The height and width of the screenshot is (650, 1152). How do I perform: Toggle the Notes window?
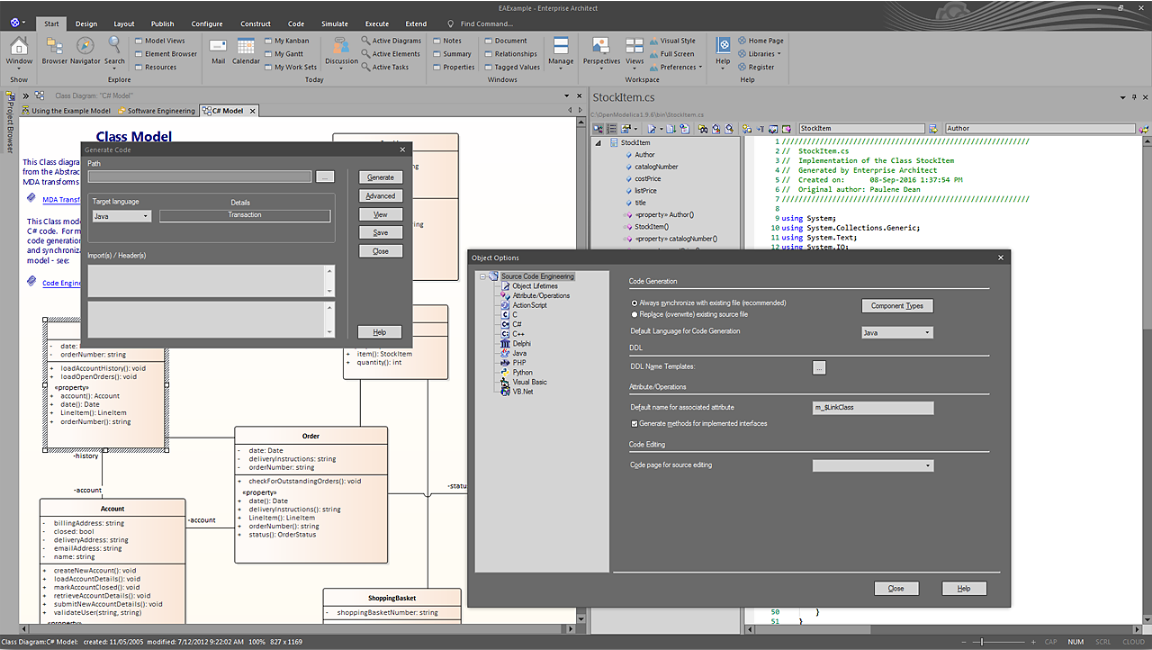pyautogui.click(x=447, y=41)
